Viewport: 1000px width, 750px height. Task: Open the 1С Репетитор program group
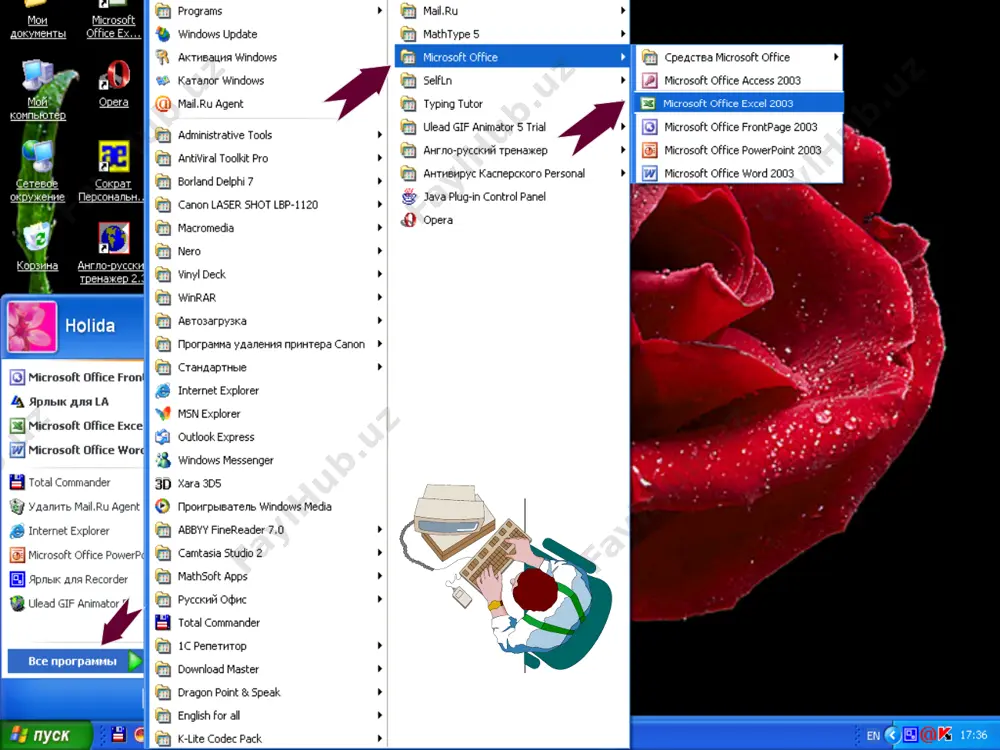click(x=269, y=646)
